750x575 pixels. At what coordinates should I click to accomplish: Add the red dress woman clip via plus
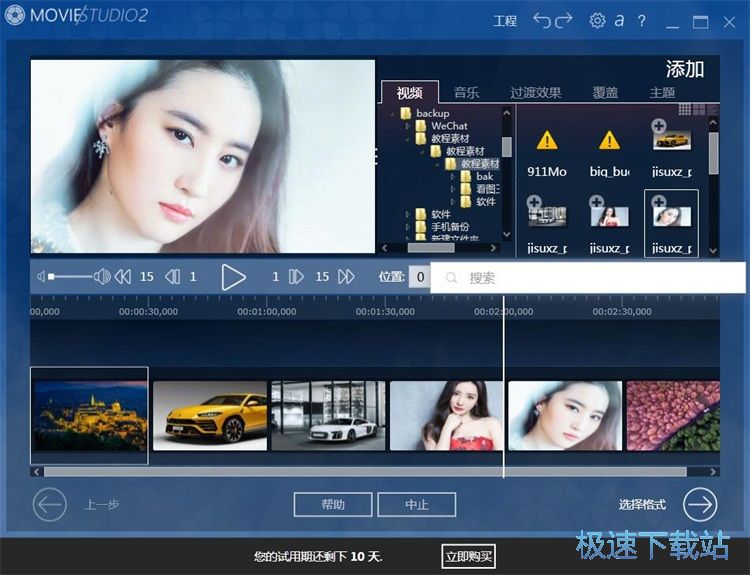(596, 202)
